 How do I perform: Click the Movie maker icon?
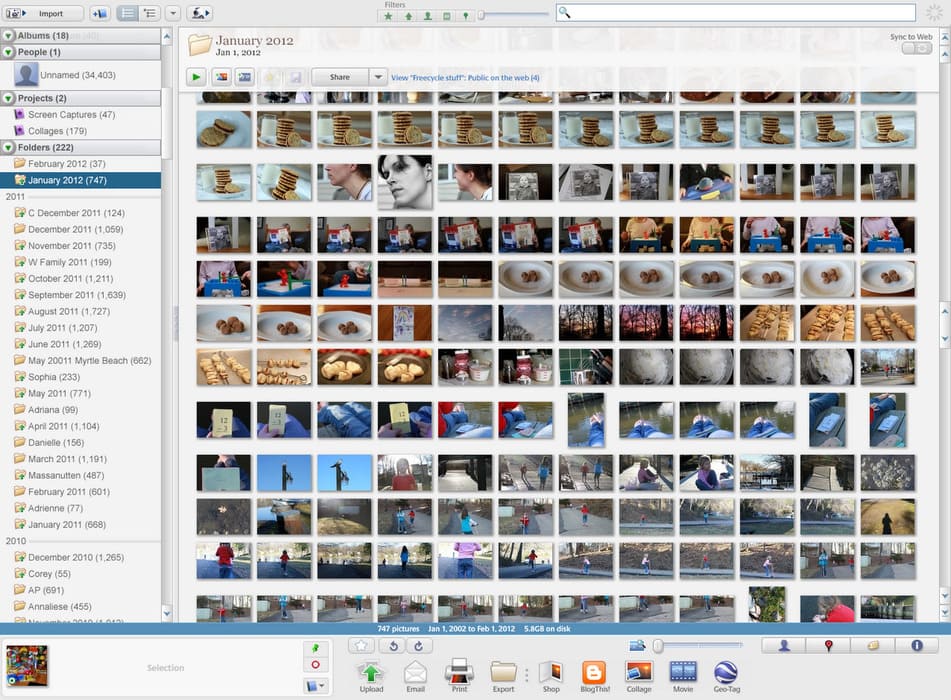coord(683,674)
